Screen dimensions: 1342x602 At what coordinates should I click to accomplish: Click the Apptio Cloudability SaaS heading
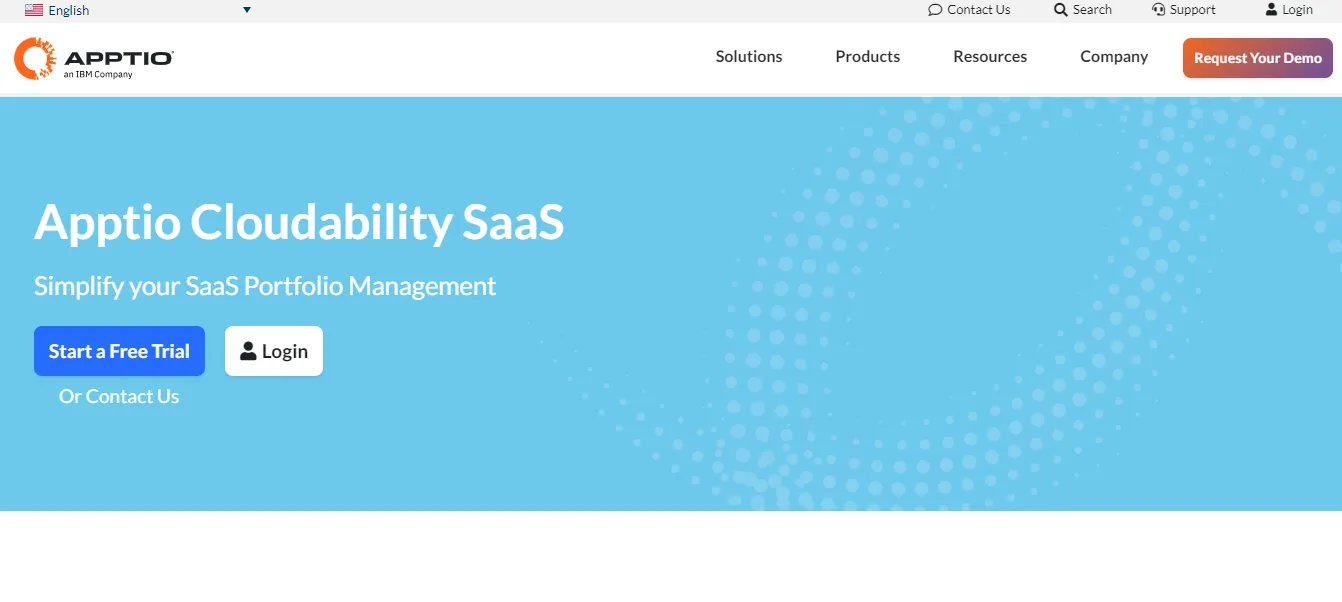pos(299,222)
